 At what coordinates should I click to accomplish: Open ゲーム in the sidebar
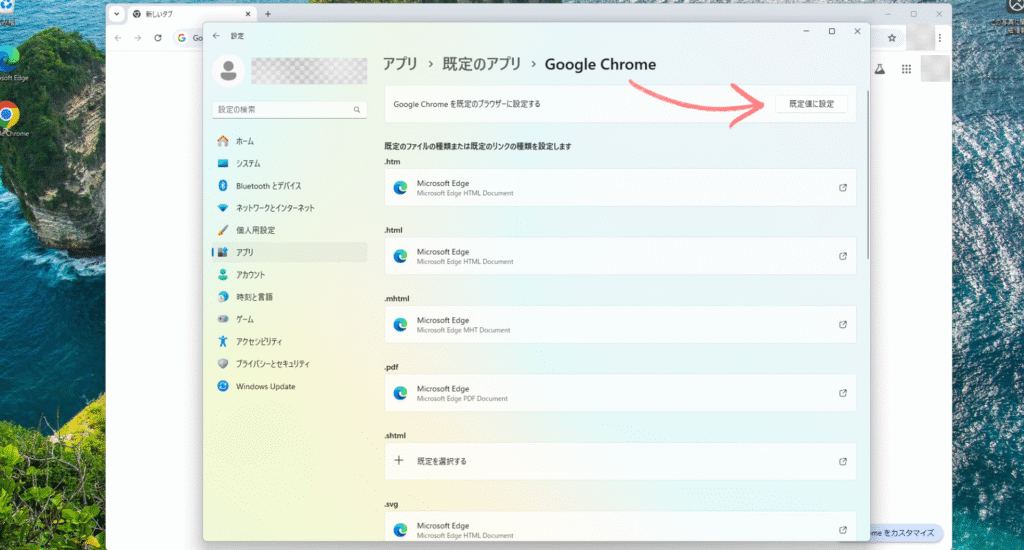click(289, 319)
